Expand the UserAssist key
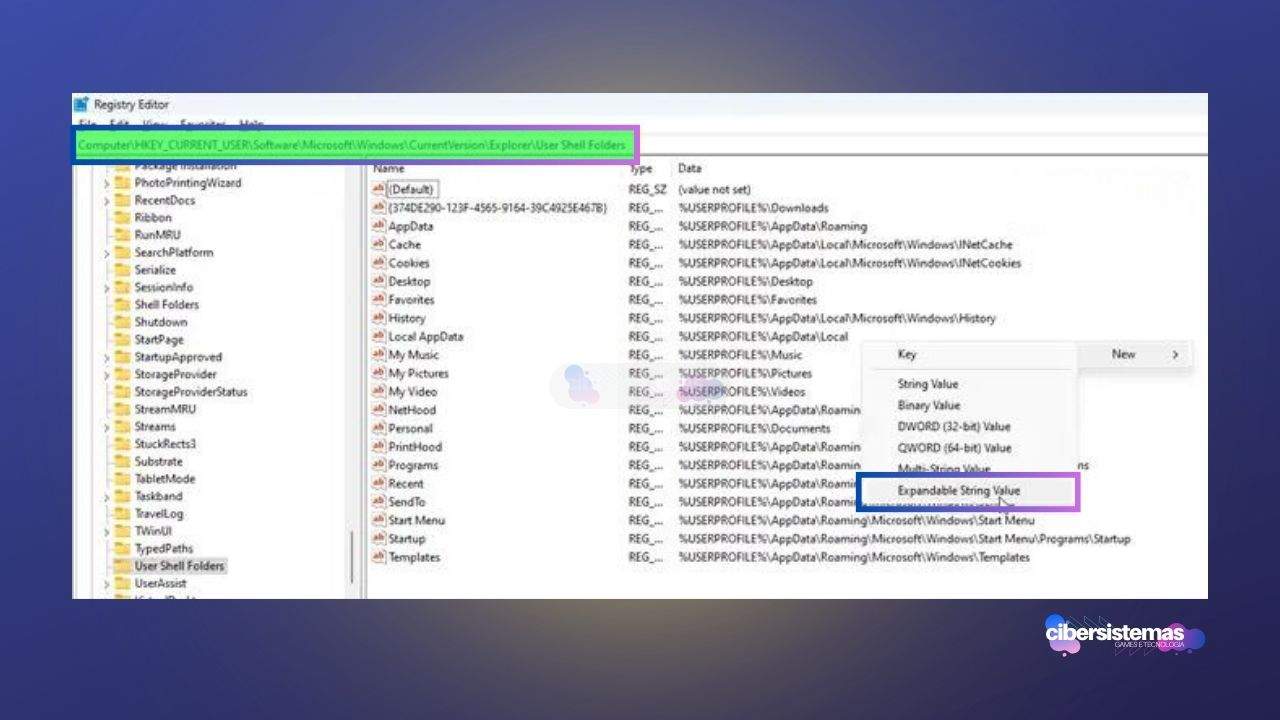The height and width of the screenshot is (720, 1280). [x=107, y=583]
